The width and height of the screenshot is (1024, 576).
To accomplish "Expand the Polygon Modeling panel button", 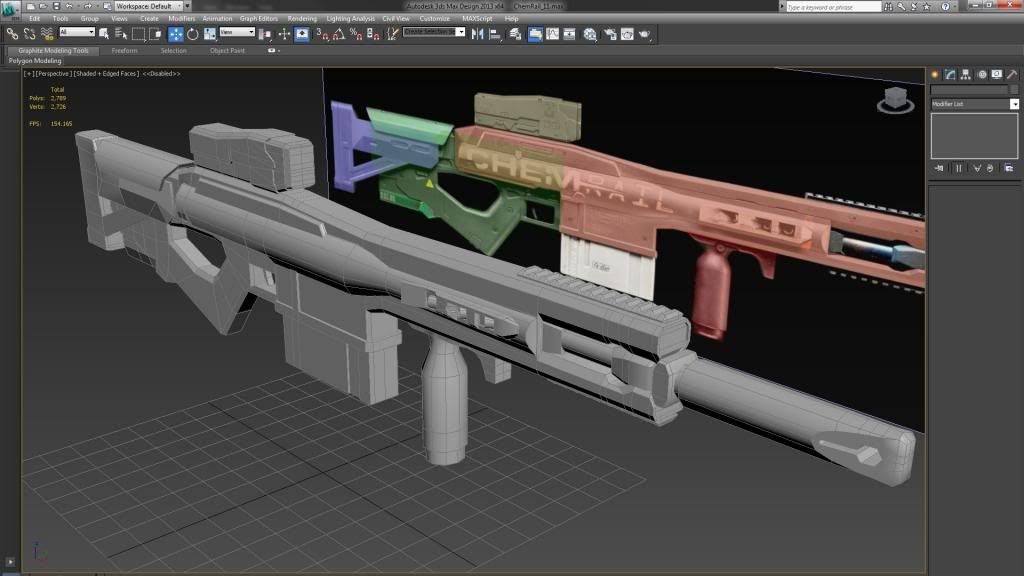I will [35, 61].
